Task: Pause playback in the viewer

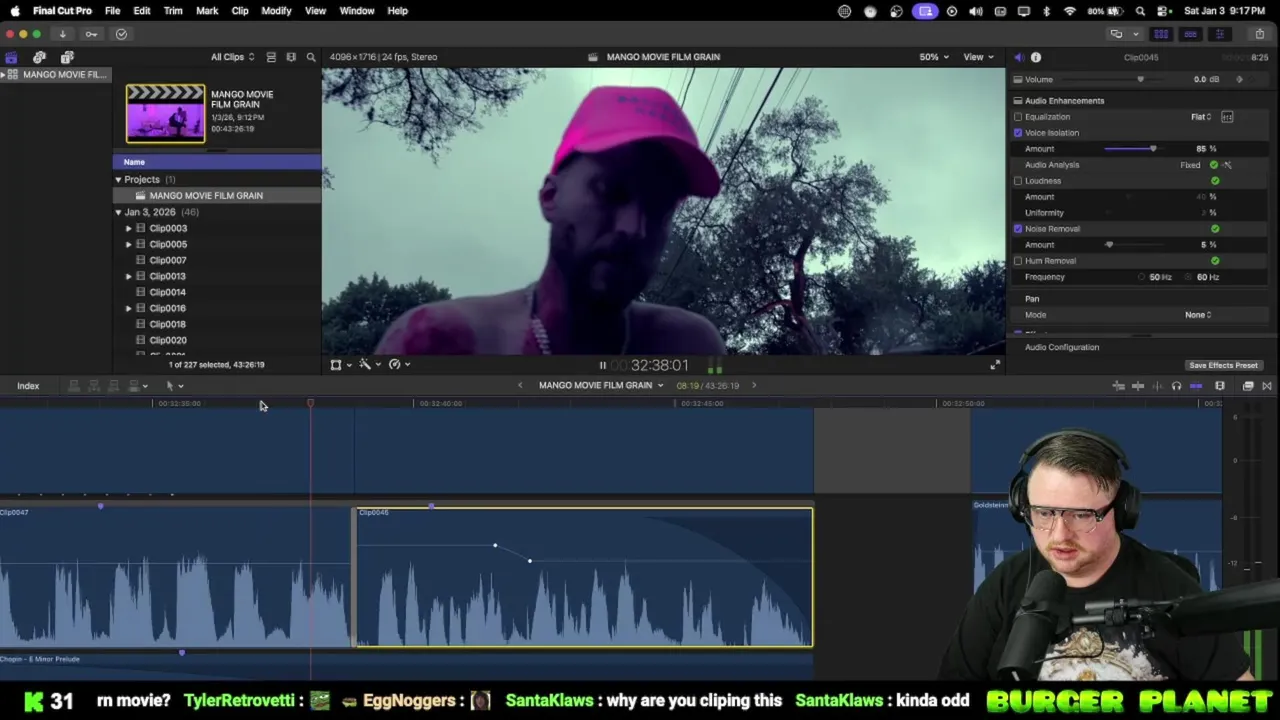Action: (x=602, y=365)
